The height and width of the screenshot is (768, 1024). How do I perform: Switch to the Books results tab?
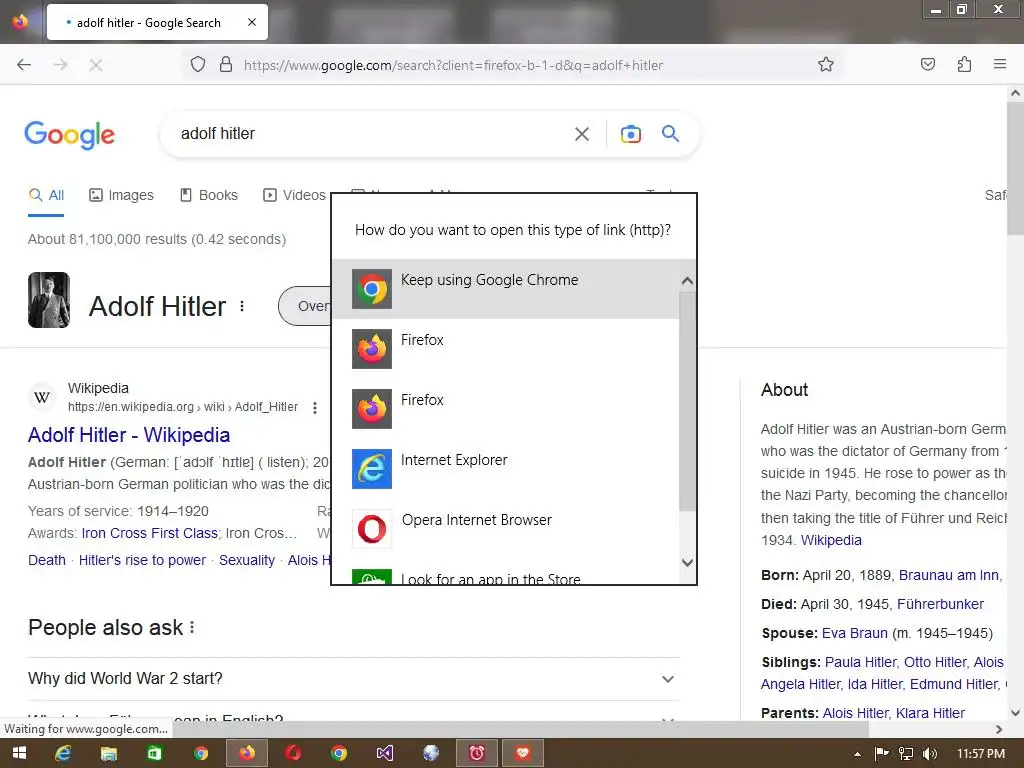[209, 195]
